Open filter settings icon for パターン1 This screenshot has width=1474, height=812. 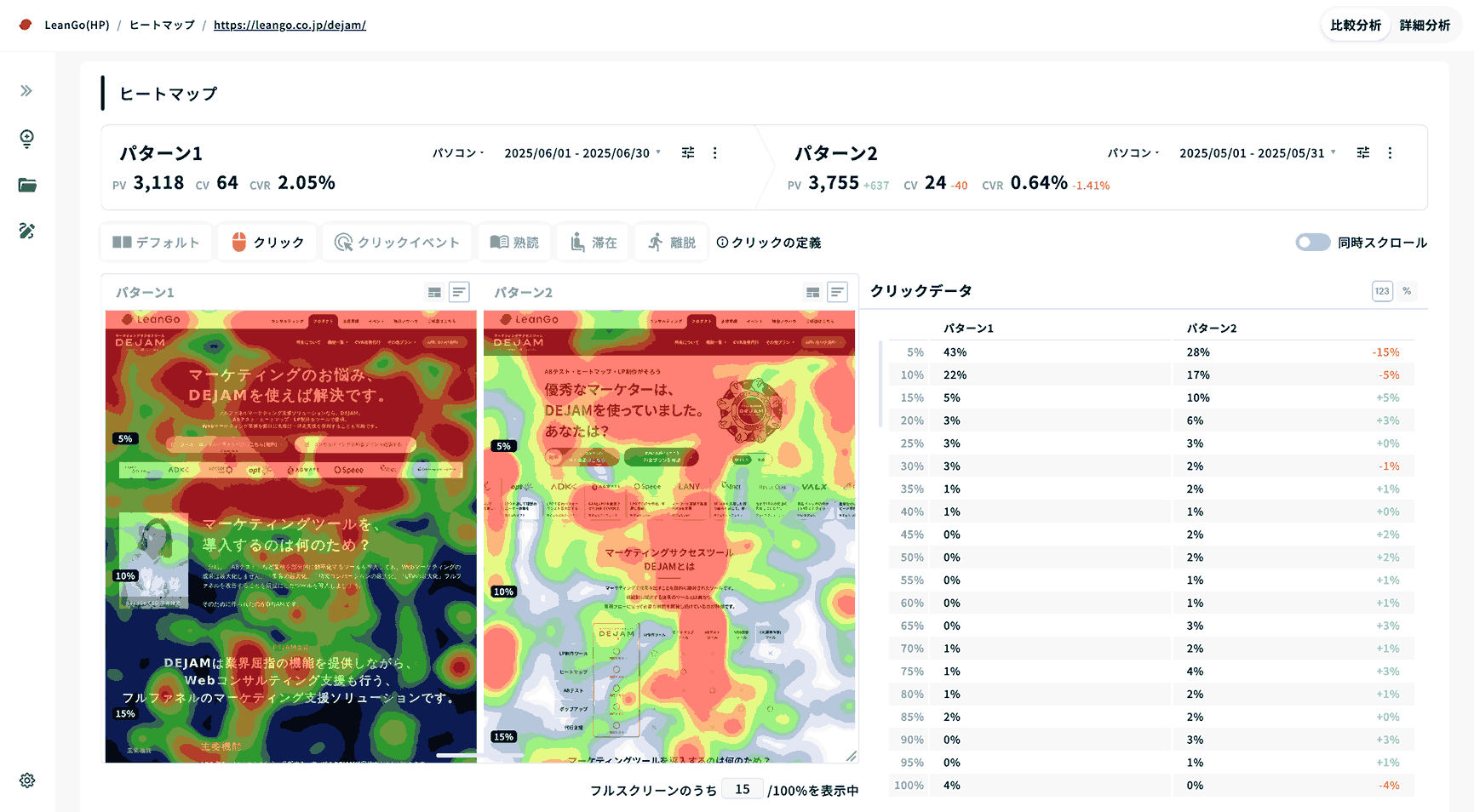(x=688, y=152)
